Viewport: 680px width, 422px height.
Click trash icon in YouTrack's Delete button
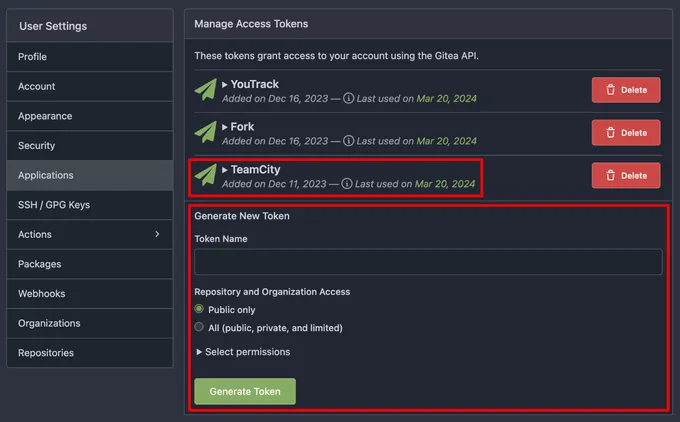pyautogui.click(x=610, y=90)
